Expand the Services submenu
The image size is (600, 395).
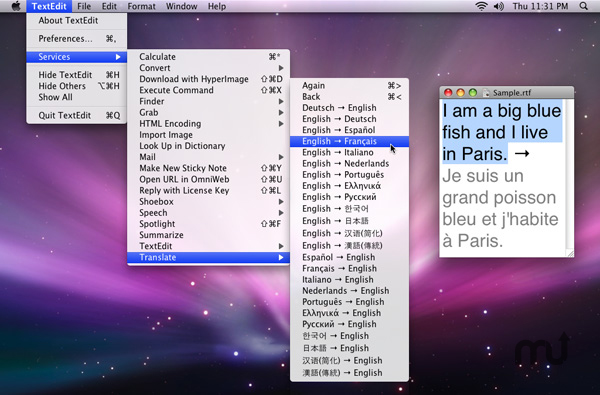pyautogui.click(x=77, y=57)
